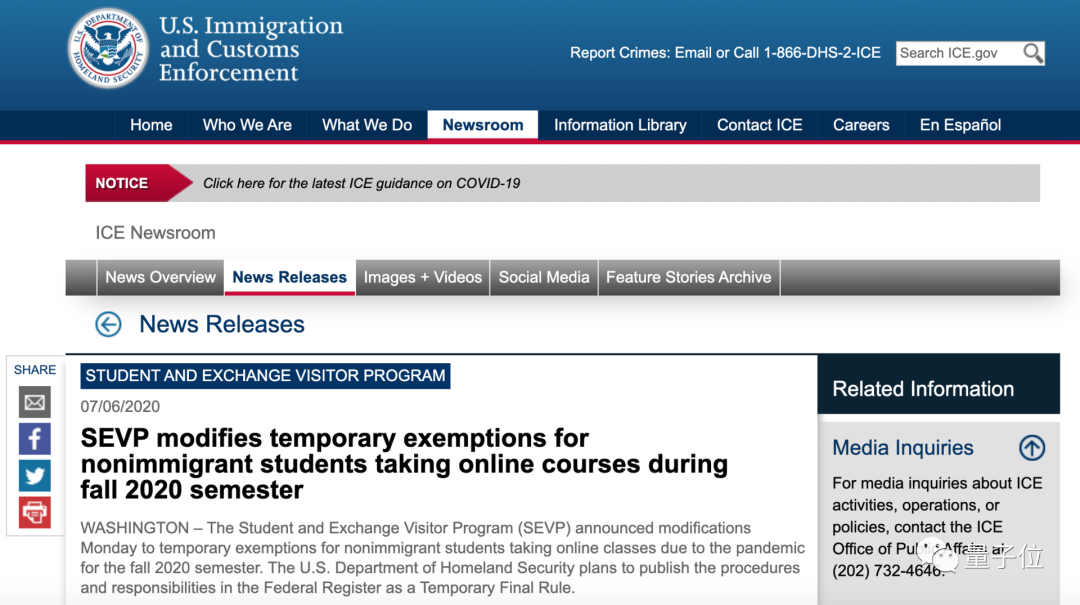Click the News Releases heading link
Image resolution: width=1080 pixels, height=605 pixels.
[222, 325]
